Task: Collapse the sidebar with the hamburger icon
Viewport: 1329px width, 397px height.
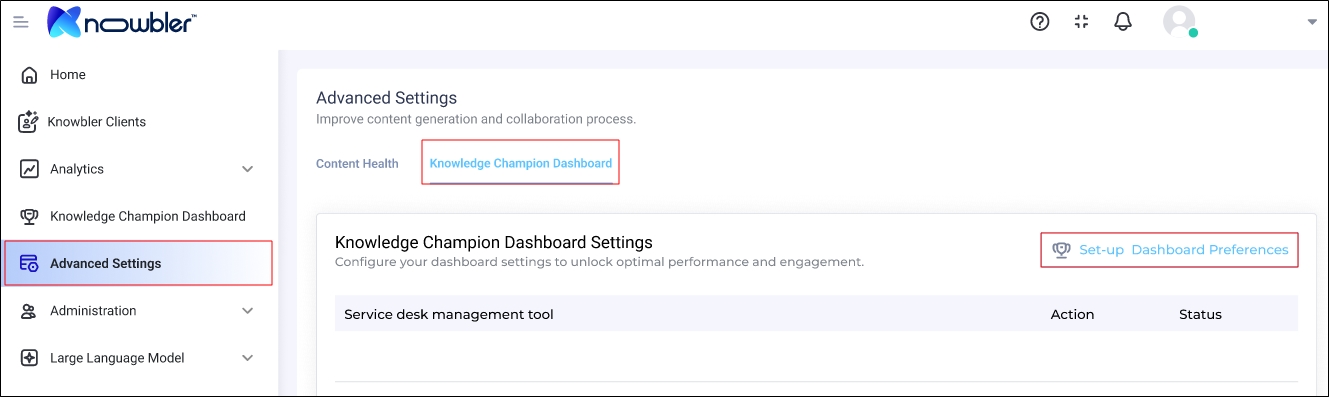Action: [x=20, y=22]
